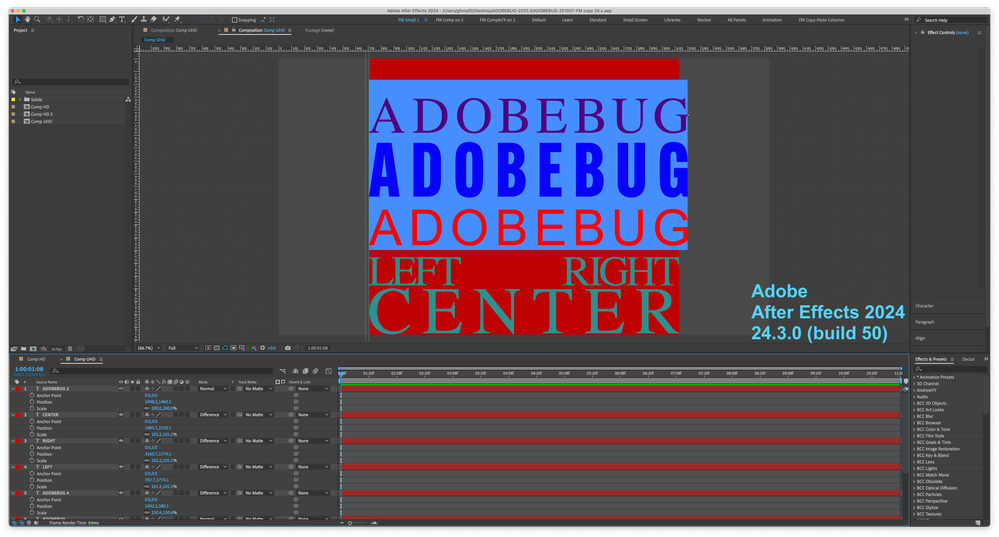This screenshot has height=537, width=999.
Task: Open the Full resolution dropdown
Action: click(x=182, y=348)
